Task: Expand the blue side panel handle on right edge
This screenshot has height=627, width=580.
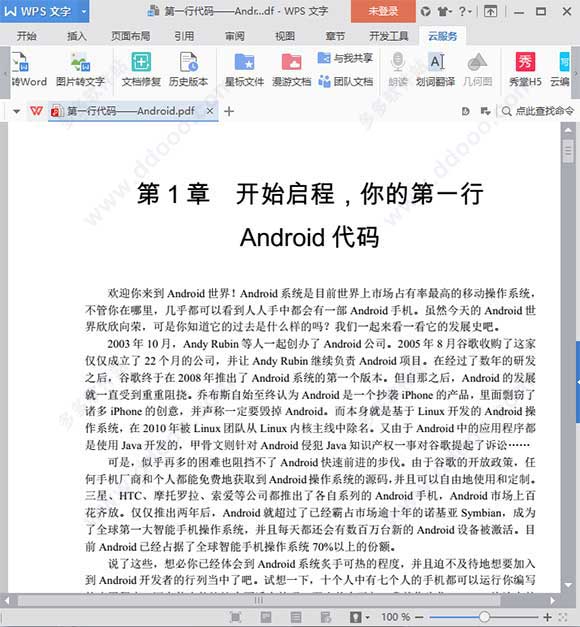Action: click(578, 381)
